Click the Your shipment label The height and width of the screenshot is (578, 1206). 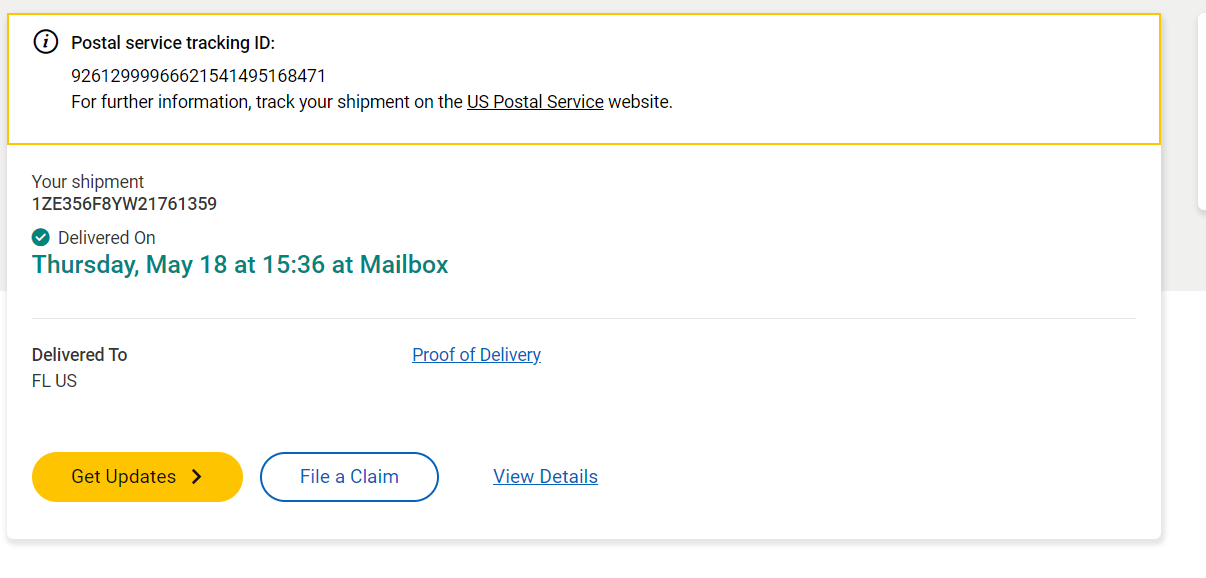(x=88, y=182)
